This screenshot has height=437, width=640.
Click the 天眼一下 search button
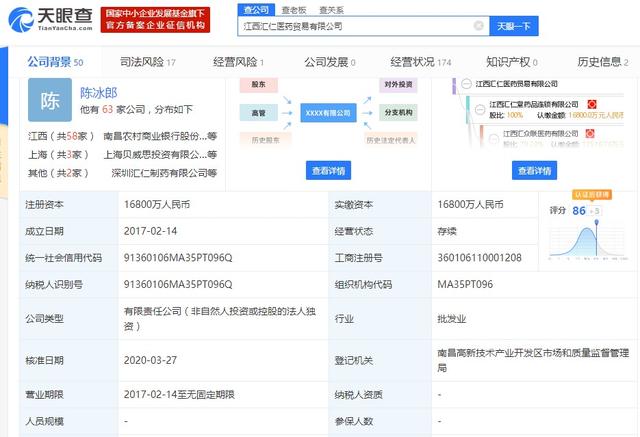(513, 26)
